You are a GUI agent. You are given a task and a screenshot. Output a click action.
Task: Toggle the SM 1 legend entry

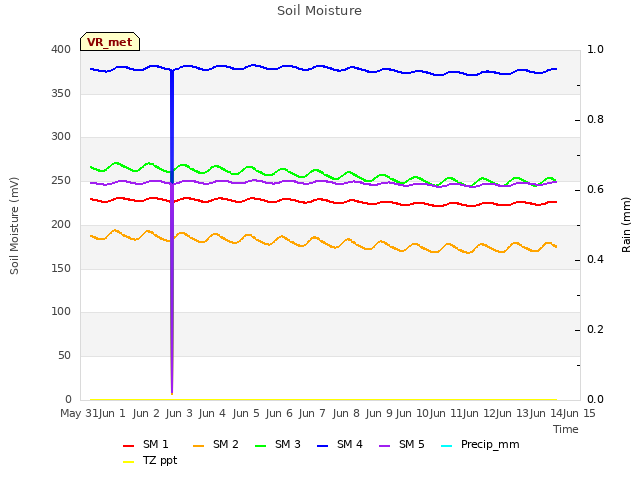click(146, 444)
